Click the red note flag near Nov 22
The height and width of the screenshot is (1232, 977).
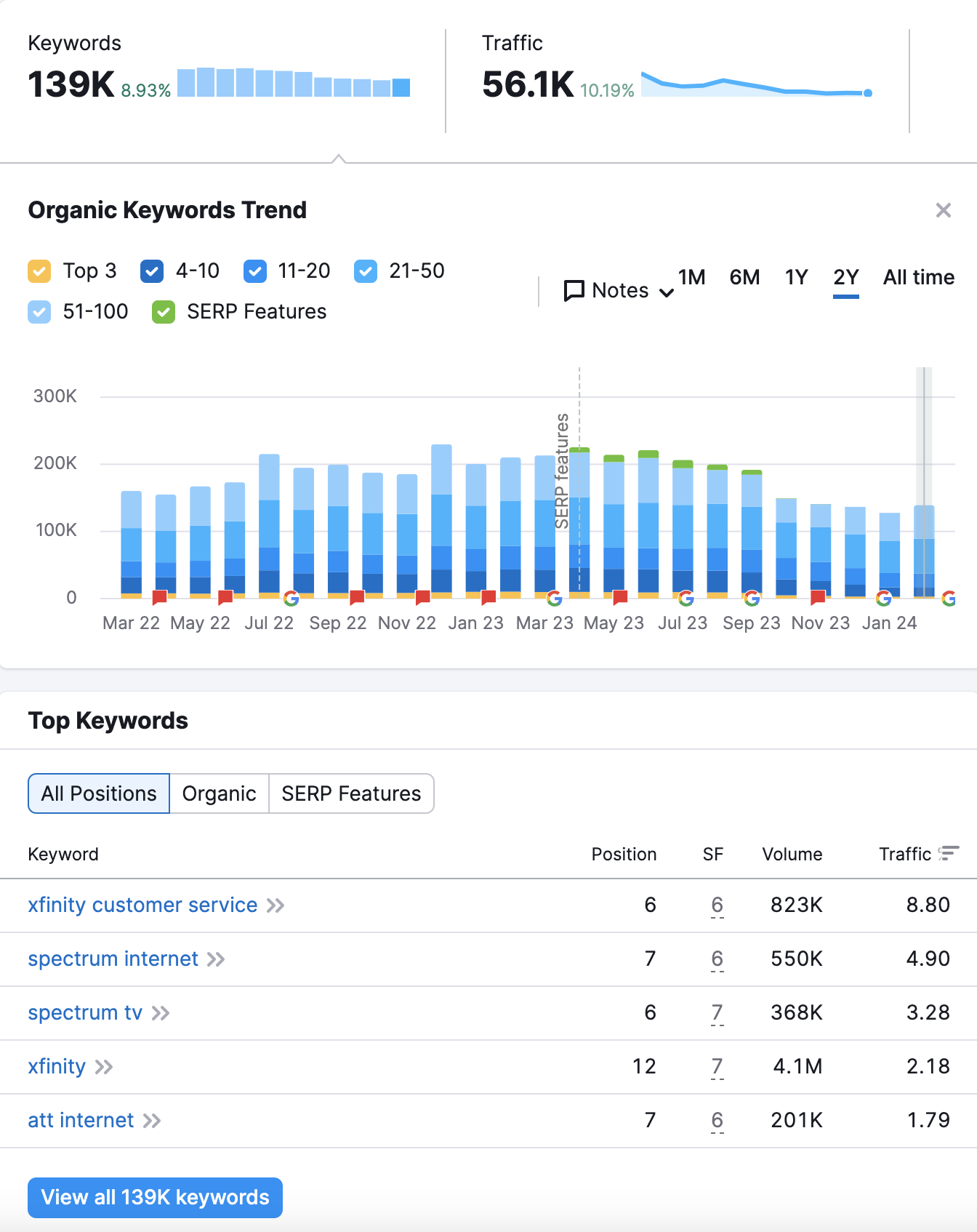tap(422, 598)
